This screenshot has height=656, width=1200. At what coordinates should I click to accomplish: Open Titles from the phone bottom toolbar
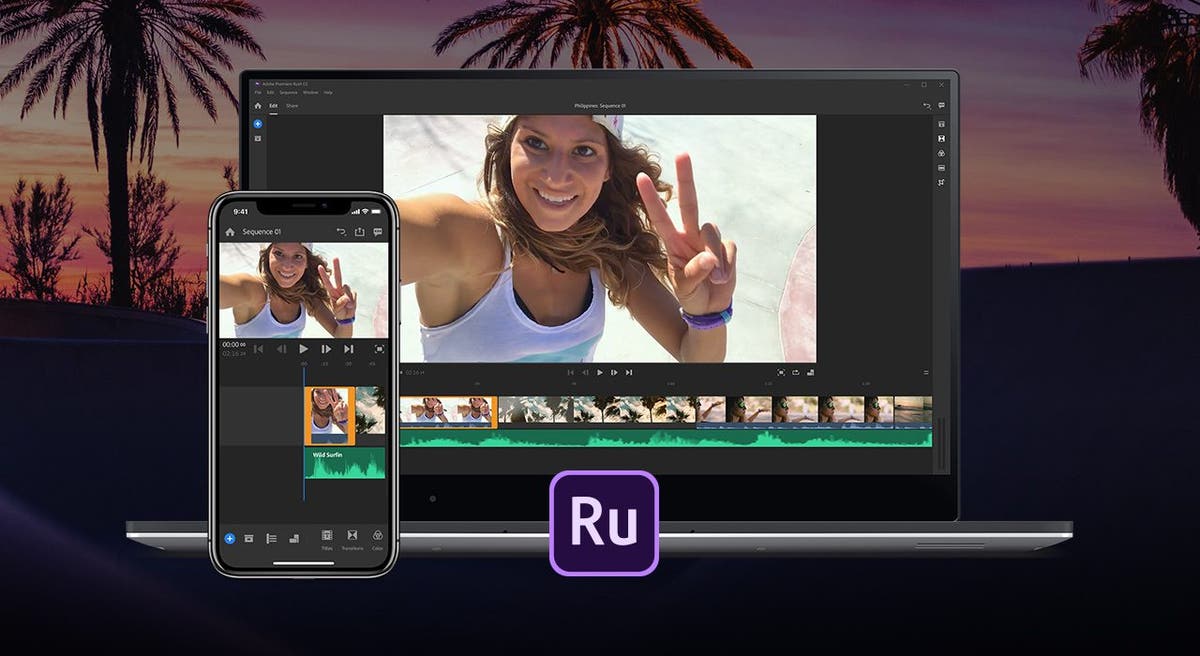[327, 538]
